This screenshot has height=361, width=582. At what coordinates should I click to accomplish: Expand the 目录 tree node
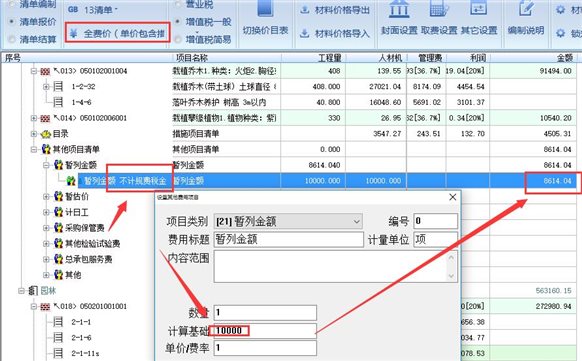34,134
